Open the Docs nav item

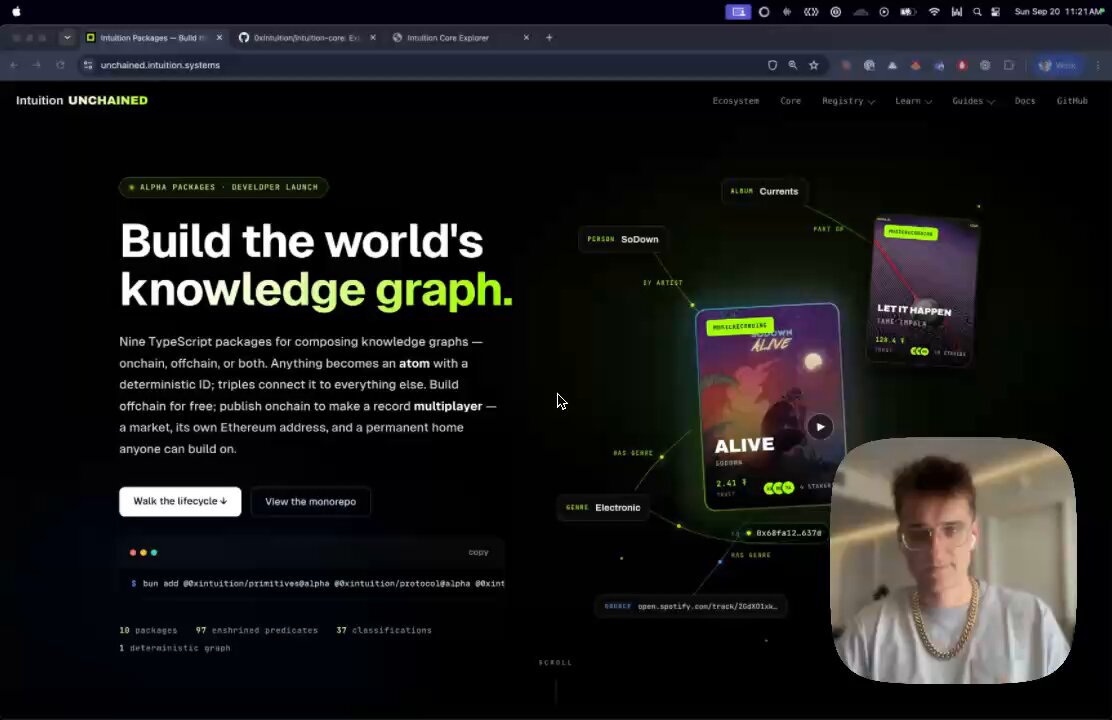[x=1025, y=101]
